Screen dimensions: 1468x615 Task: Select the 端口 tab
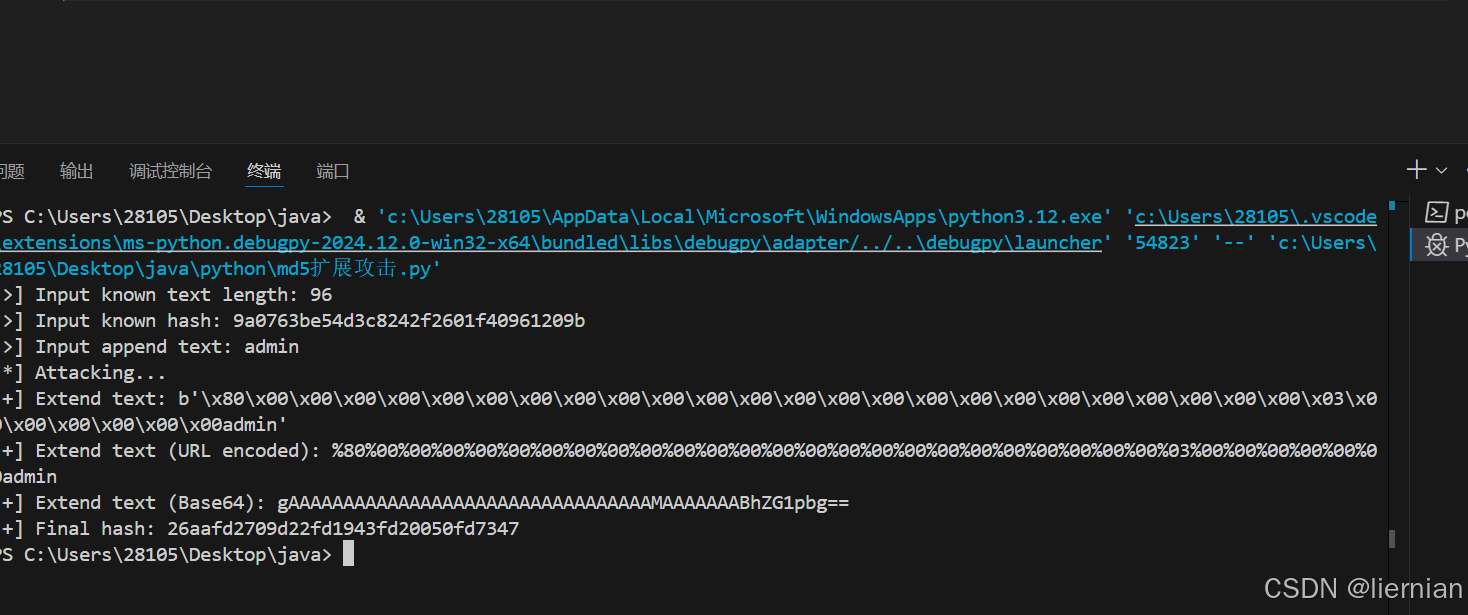coord(332,171)
